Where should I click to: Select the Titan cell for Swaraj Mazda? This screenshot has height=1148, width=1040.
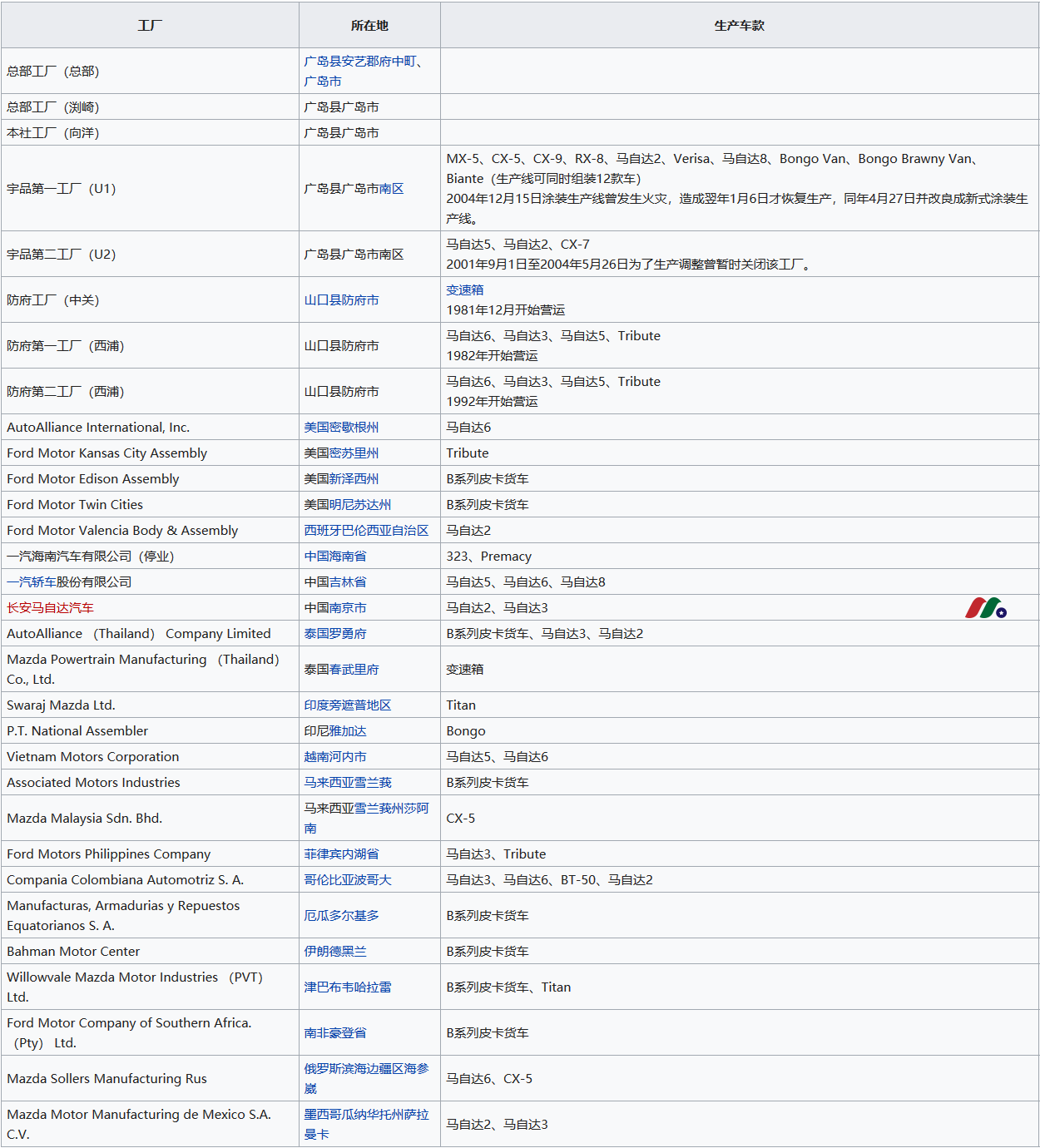(740, 705)
